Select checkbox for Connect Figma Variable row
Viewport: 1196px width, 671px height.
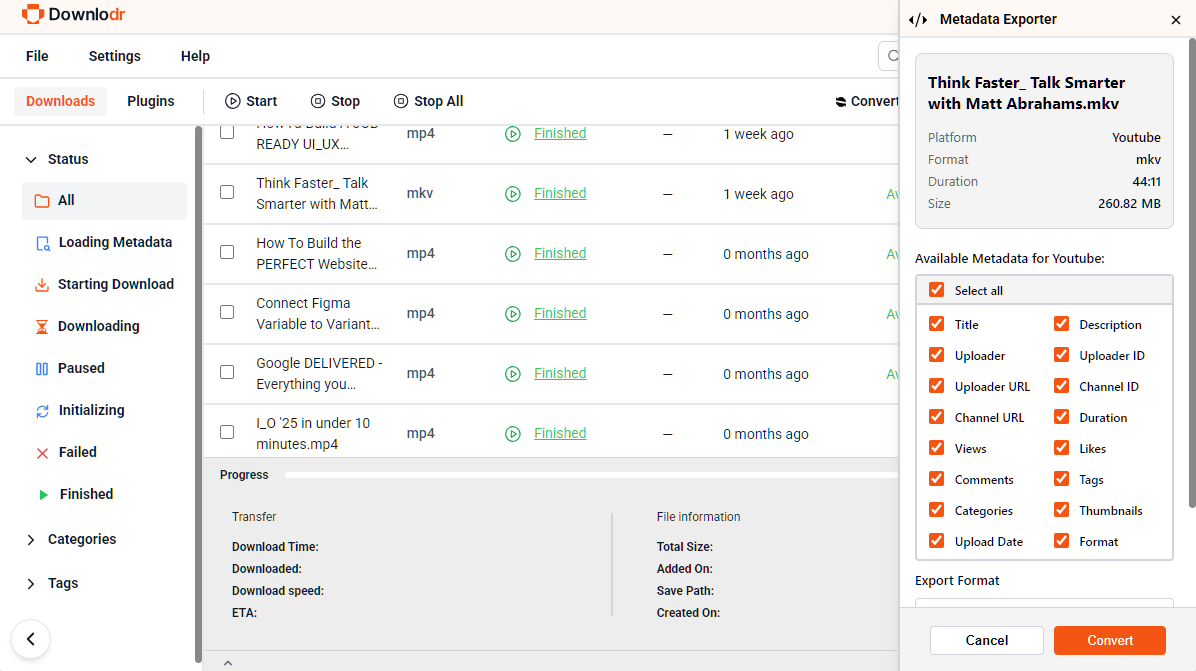[x=227, y=312]
